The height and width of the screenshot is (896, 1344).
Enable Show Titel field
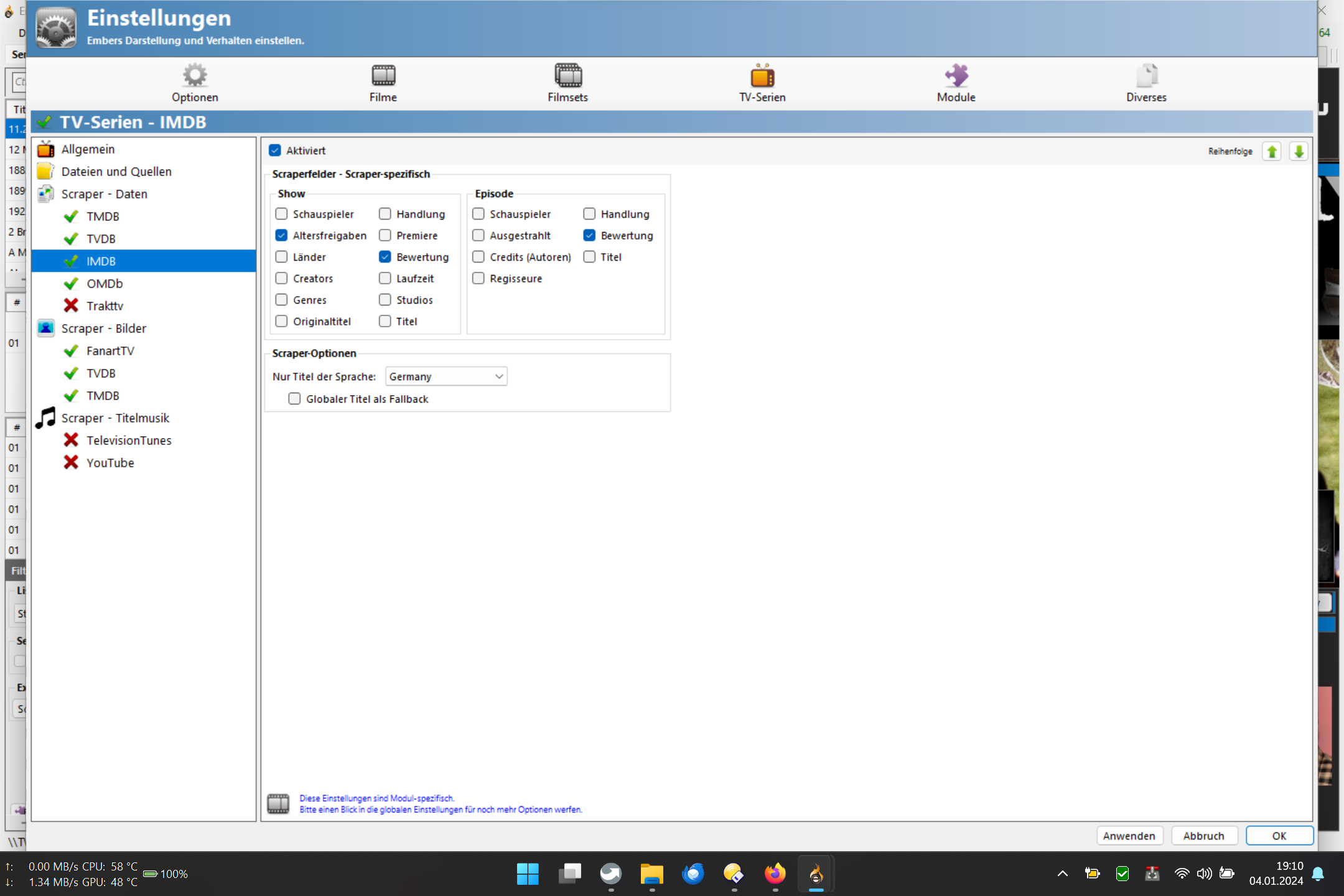[385, 321]
